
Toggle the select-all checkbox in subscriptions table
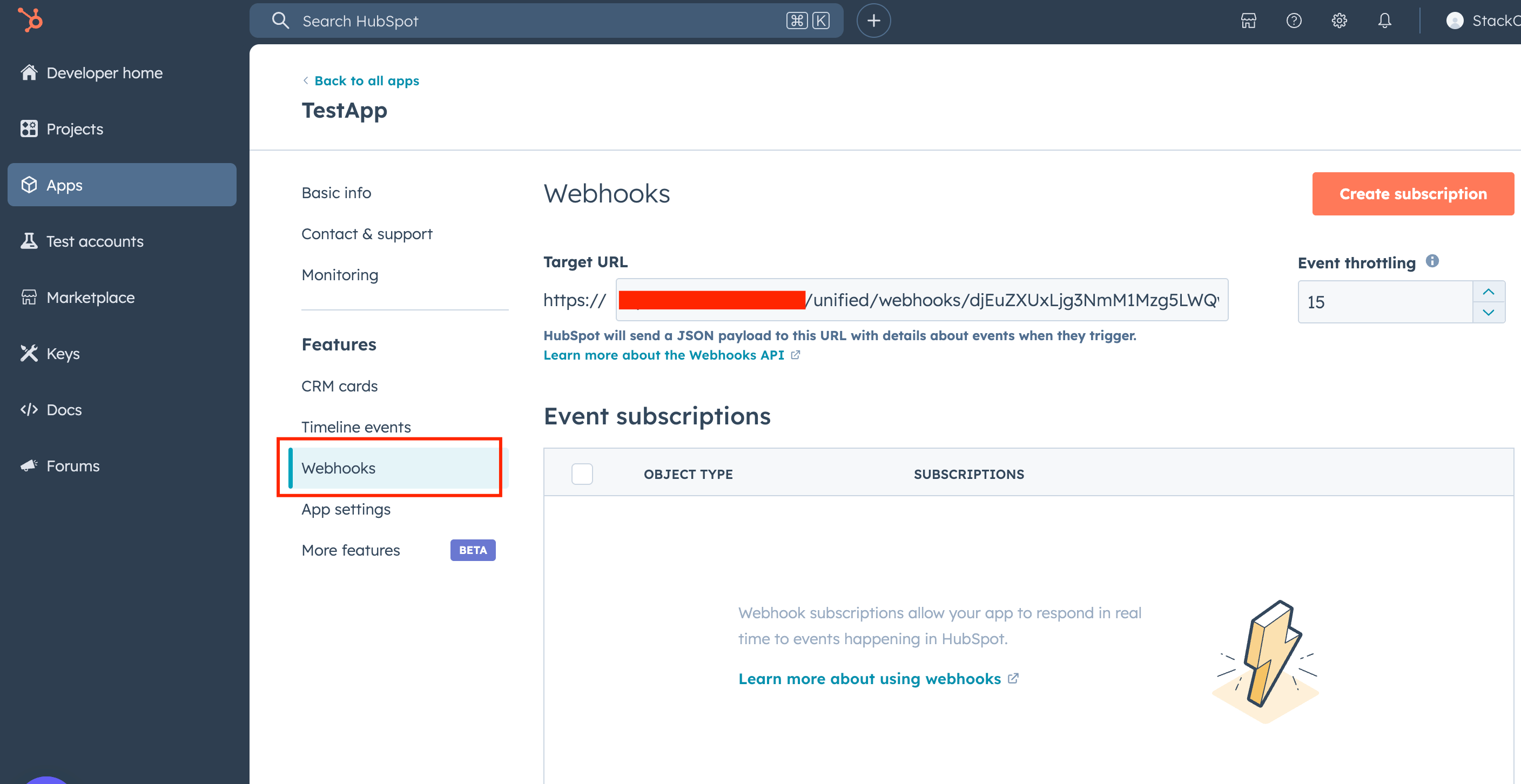582,474
